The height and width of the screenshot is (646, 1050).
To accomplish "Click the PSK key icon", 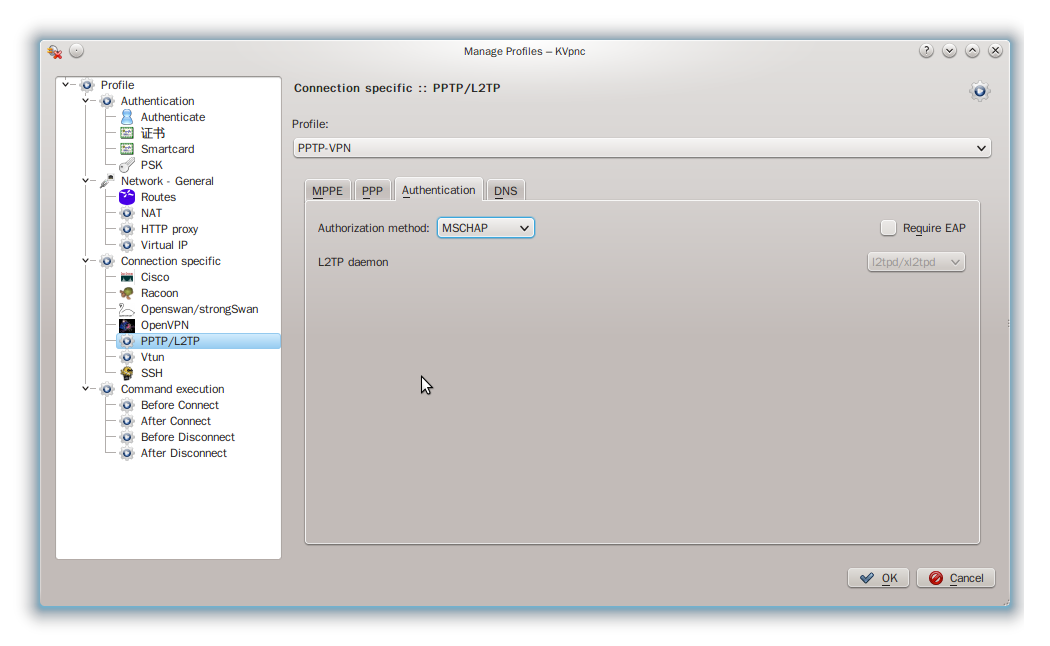I will pyautogui.click(x=127, y=165).
